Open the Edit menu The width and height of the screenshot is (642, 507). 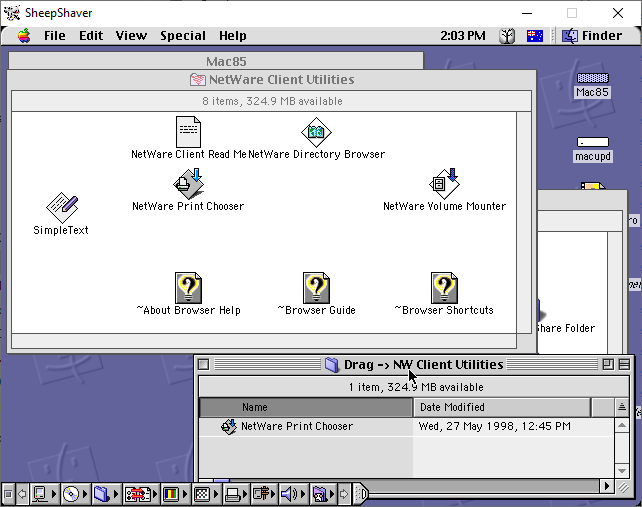pos(91,36)
